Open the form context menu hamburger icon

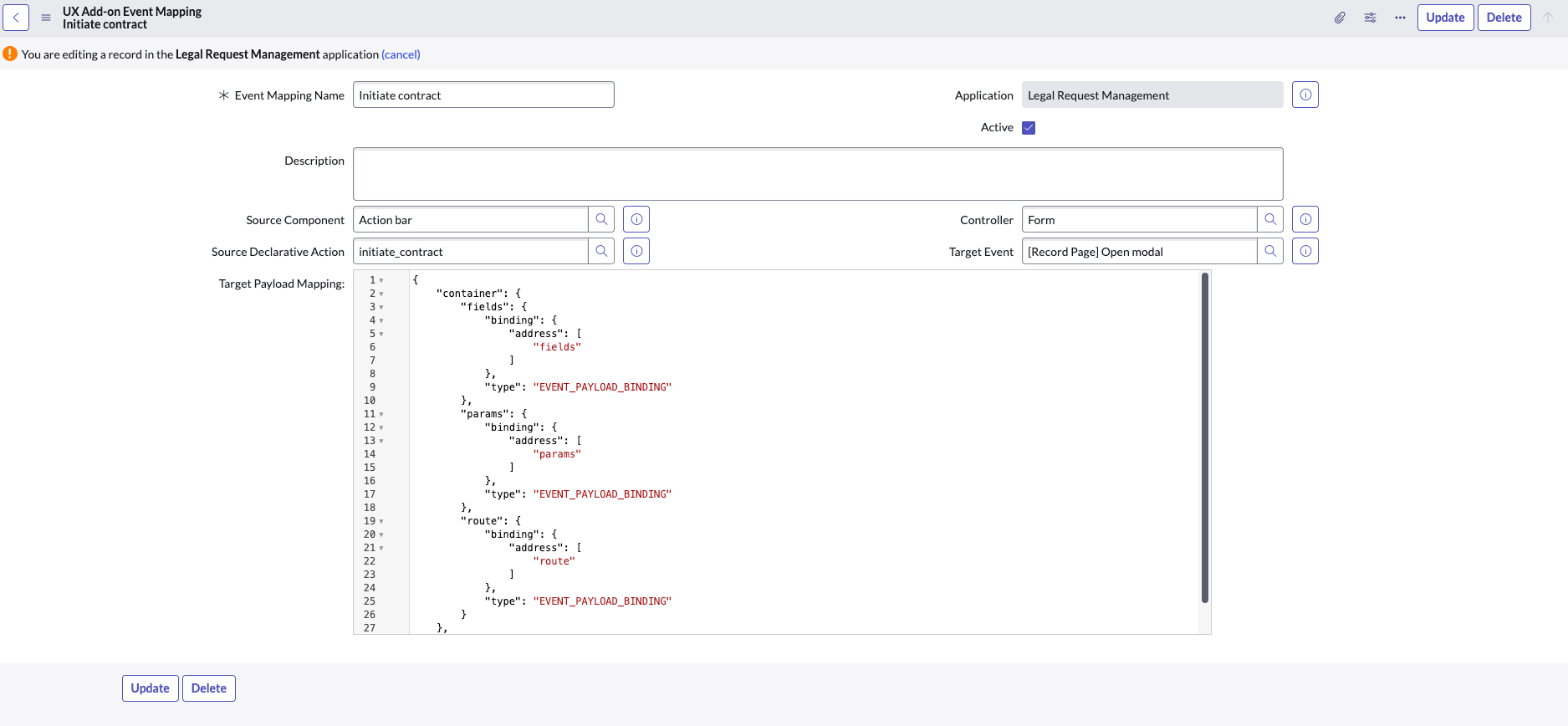pyautogui.click(x=46, y=18)
